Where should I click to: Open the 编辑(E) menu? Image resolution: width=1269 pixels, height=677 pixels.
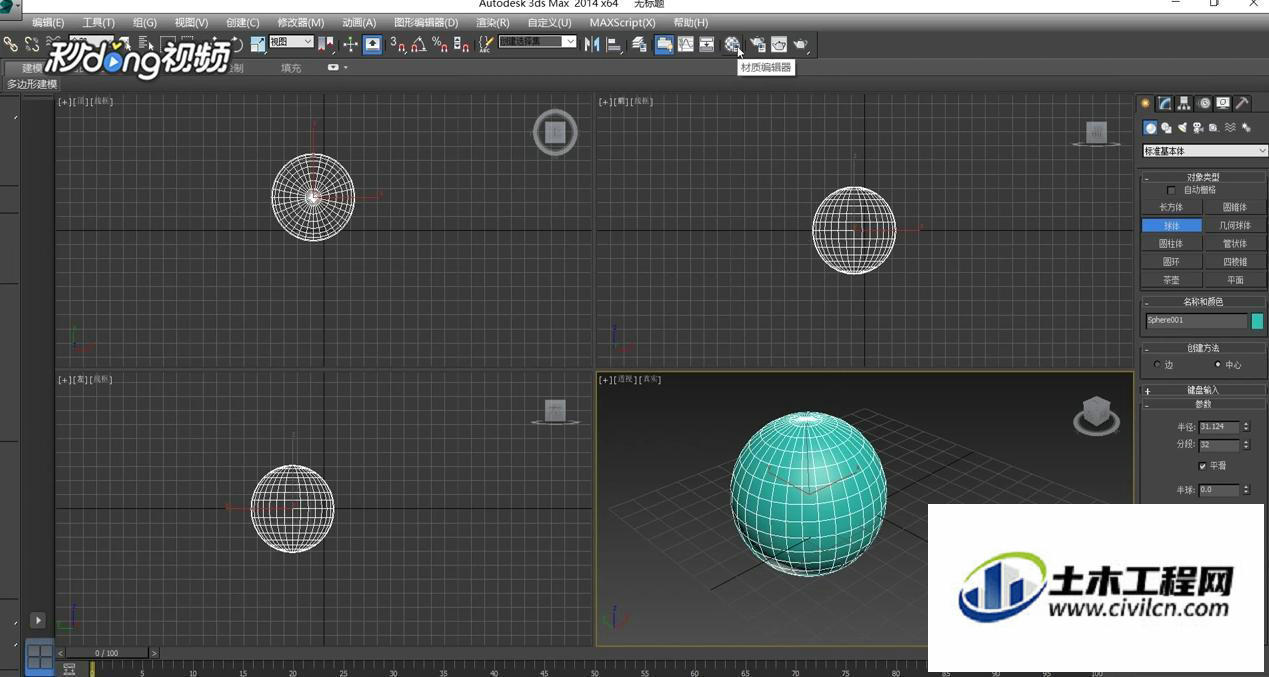(48, 22)
